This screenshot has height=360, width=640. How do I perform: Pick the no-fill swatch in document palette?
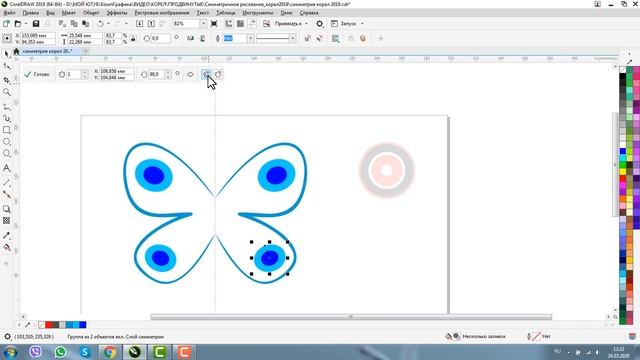click(x=42, y=325)
